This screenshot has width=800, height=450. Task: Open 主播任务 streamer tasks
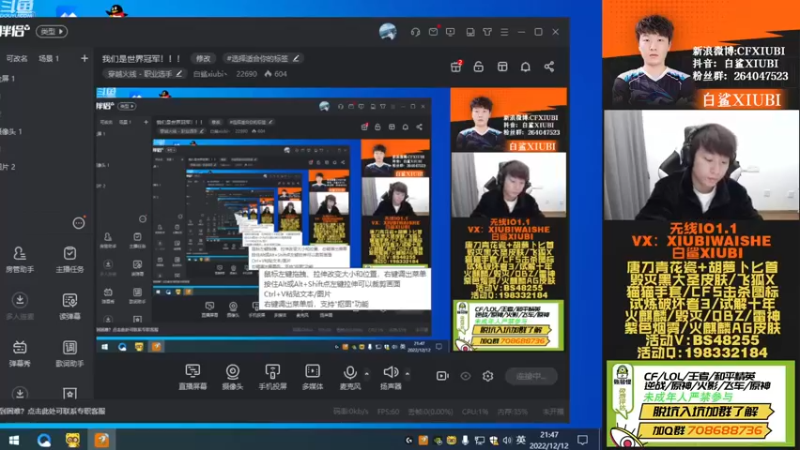coord(70,259)
